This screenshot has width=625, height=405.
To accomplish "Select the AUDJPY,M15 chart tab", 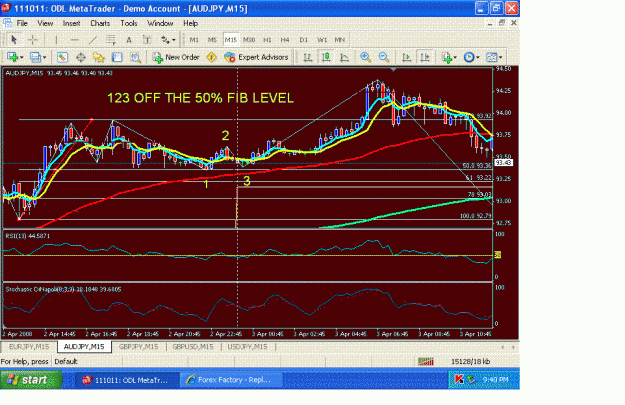I will 84,347.
